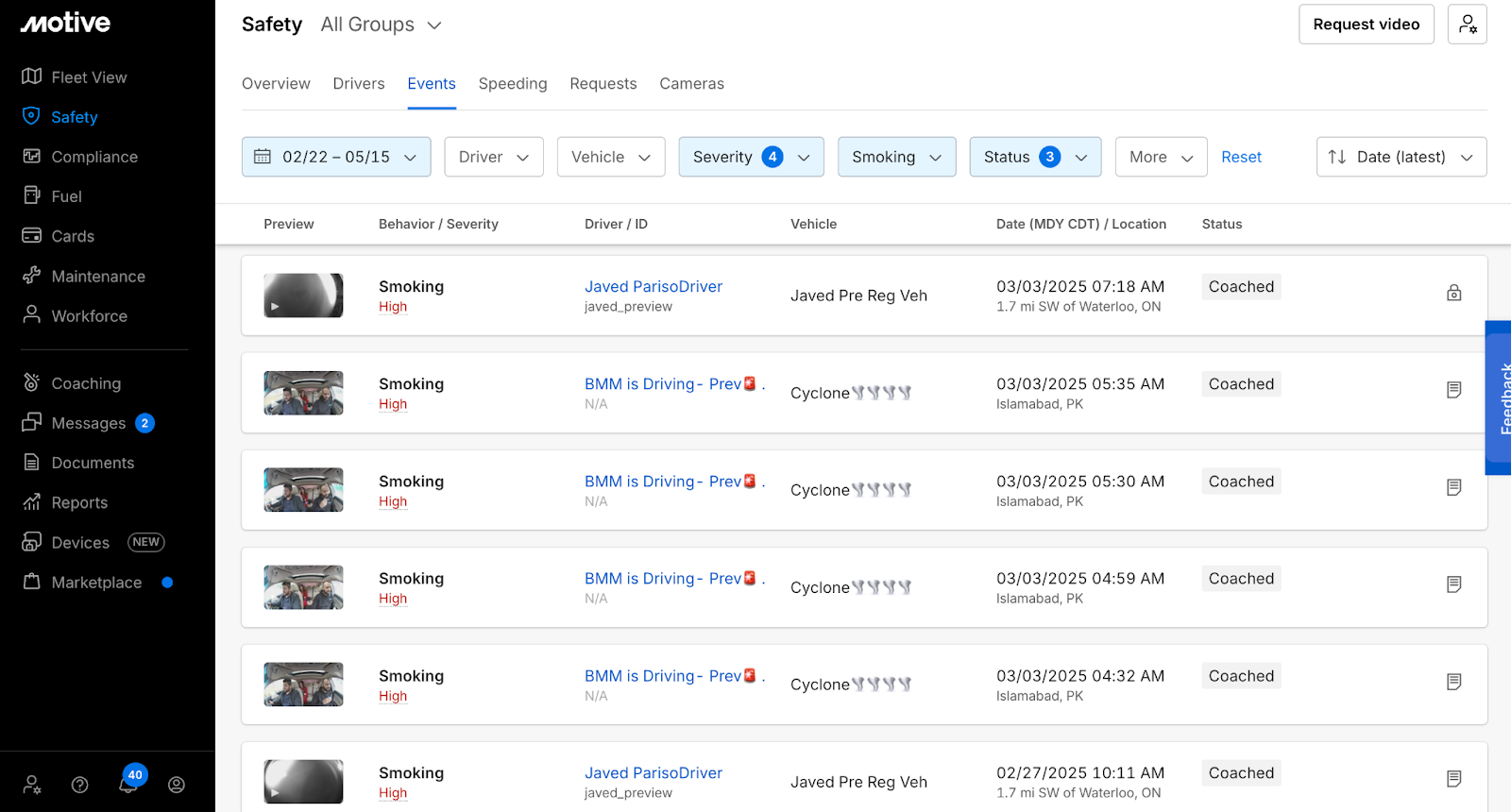Play the first Smoking event video thumbnail

click(x=303, y=296)
